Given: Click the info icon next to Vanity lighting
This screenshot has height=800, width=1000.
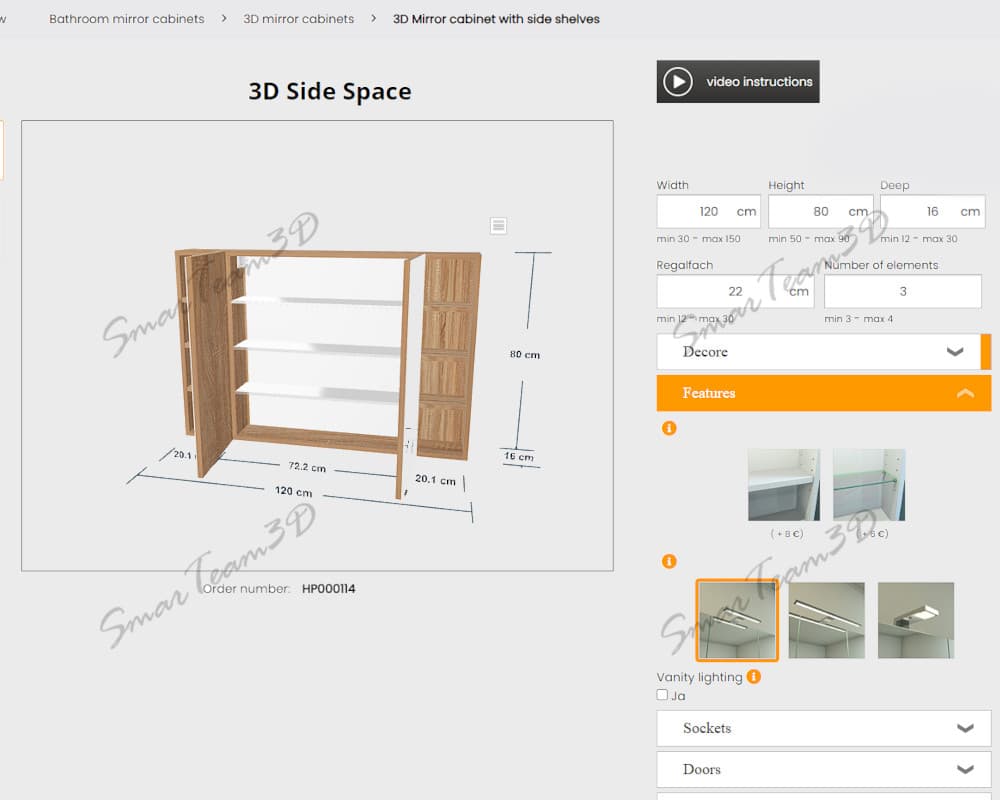Looking at the screenshot, I should (x=754, y=677).
